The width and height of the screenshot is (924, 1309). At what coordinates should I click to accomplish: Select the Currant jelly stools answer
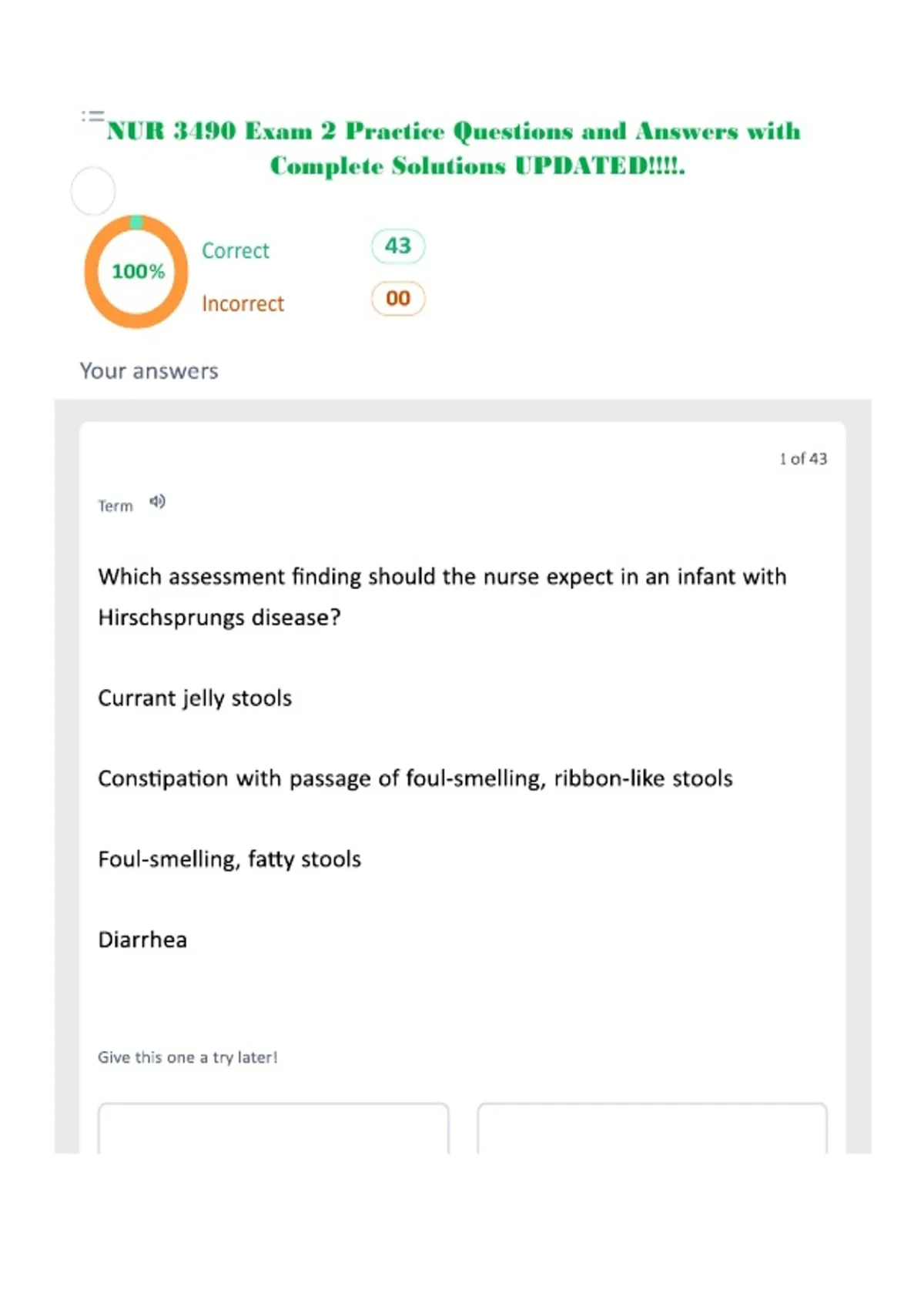point(195,698)
